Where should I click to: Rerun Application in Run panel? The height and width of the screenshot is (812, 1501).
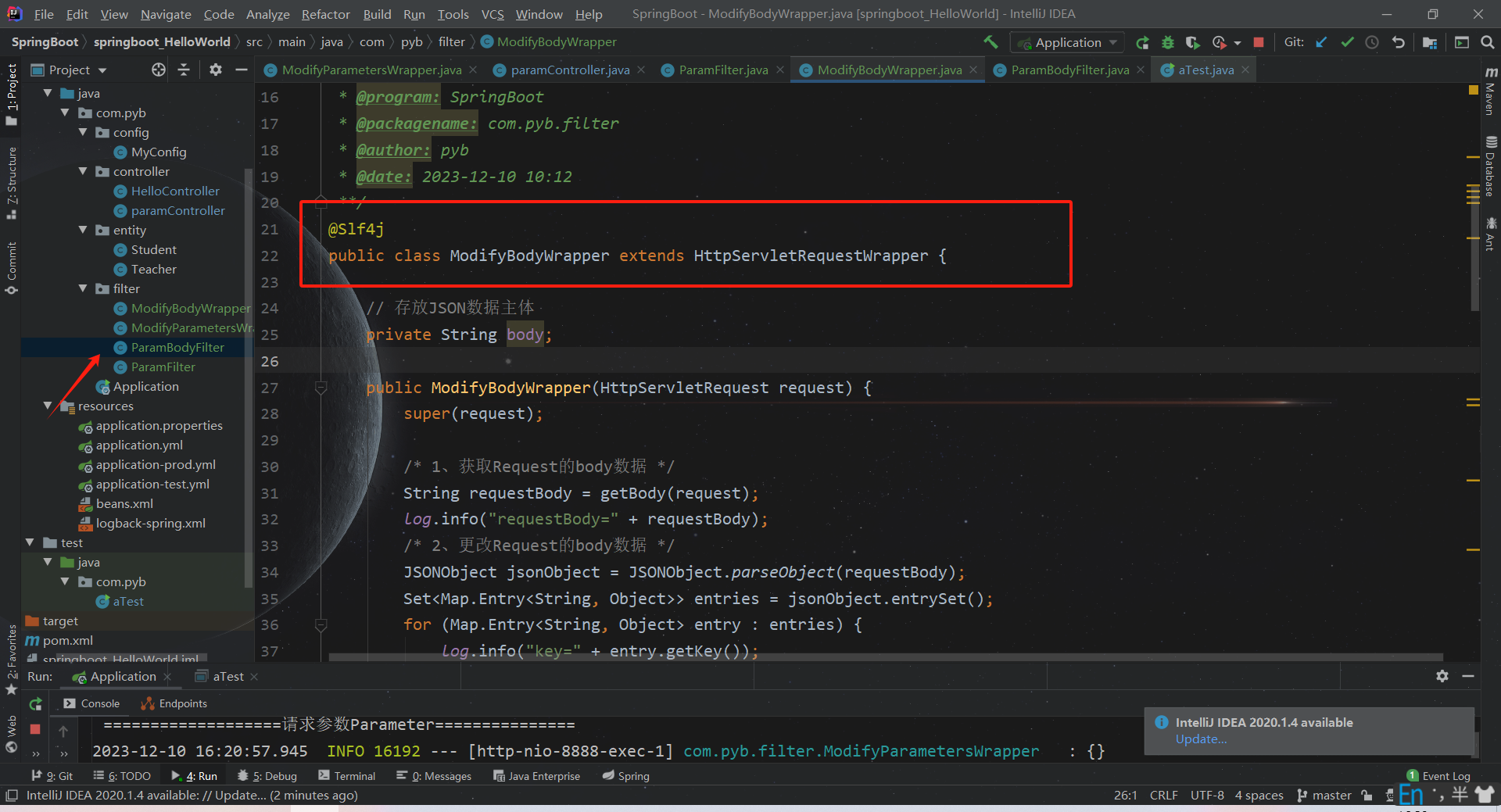click(x=35, y=704)
